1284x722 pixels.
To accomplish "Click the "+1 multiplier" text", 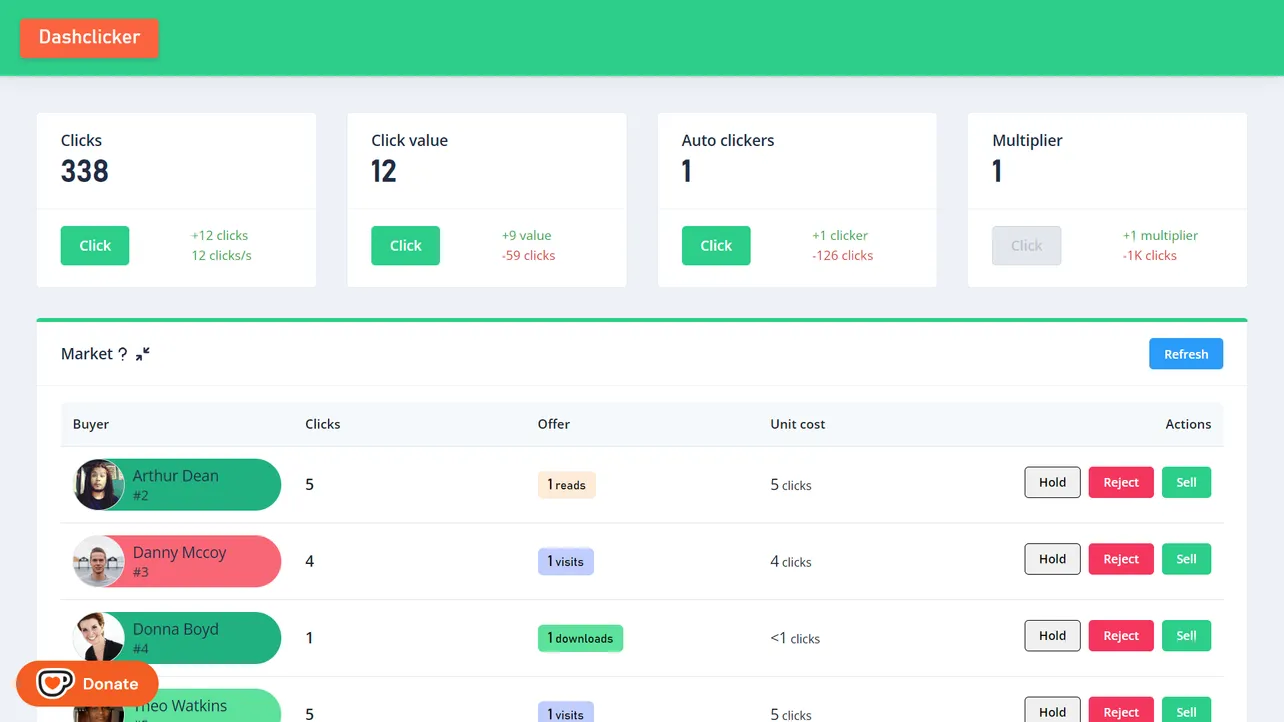I will pos(1160,236).
